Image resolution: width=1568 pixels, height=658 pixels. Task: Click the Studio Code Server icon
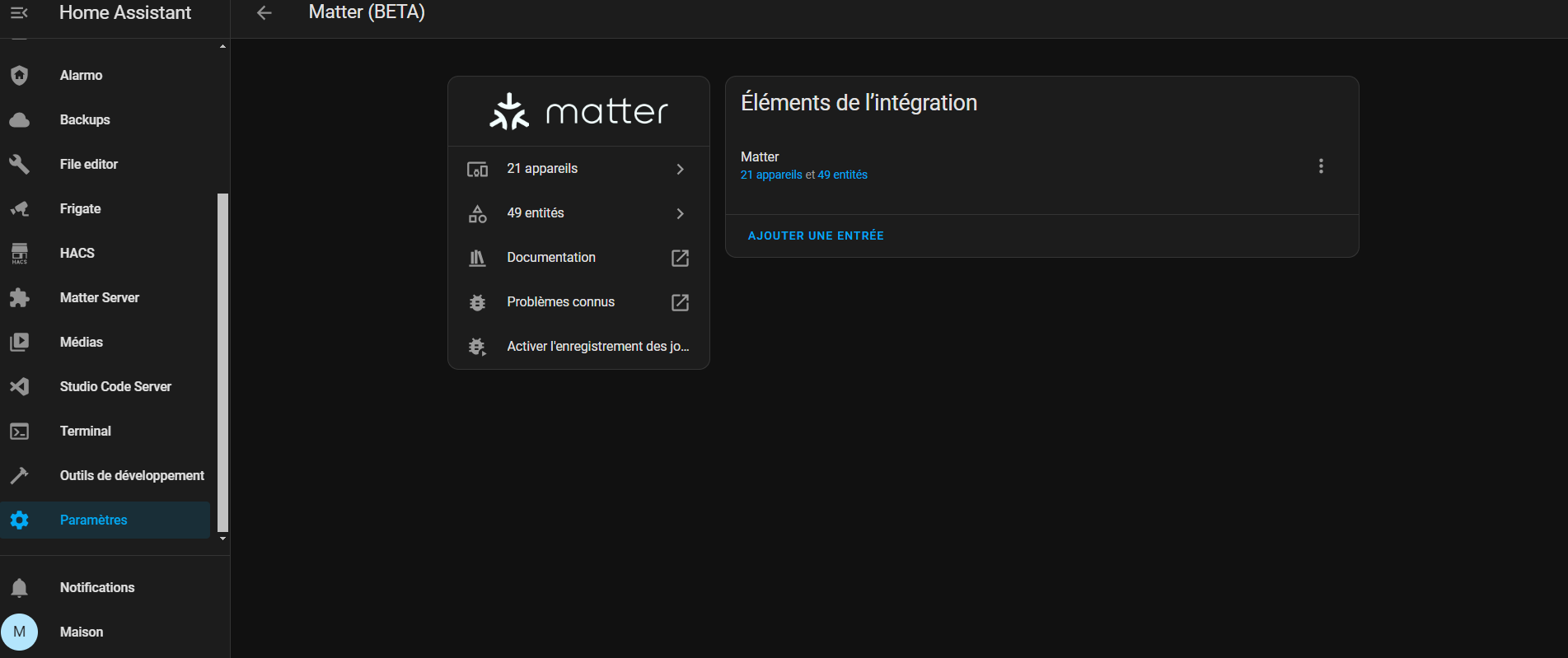click(x=19, y=386)
